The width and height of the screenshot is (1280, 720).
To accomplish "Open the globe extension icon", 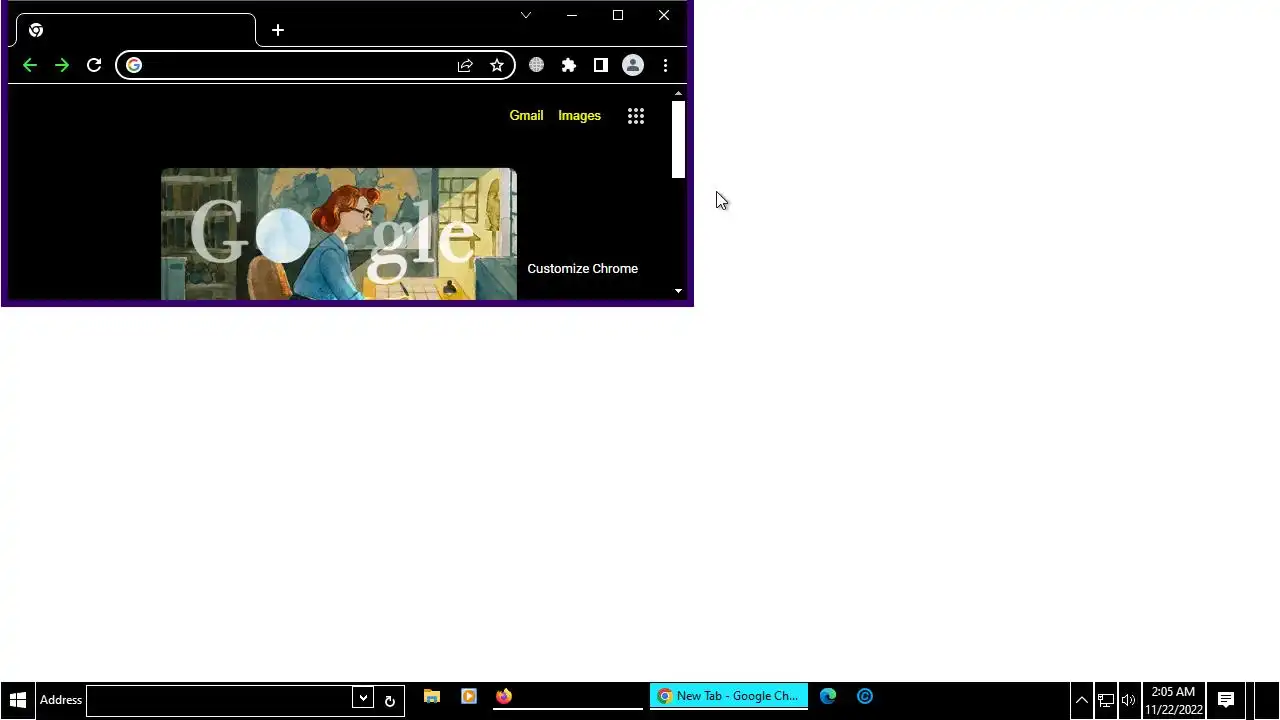I will (x=537, y=65).
